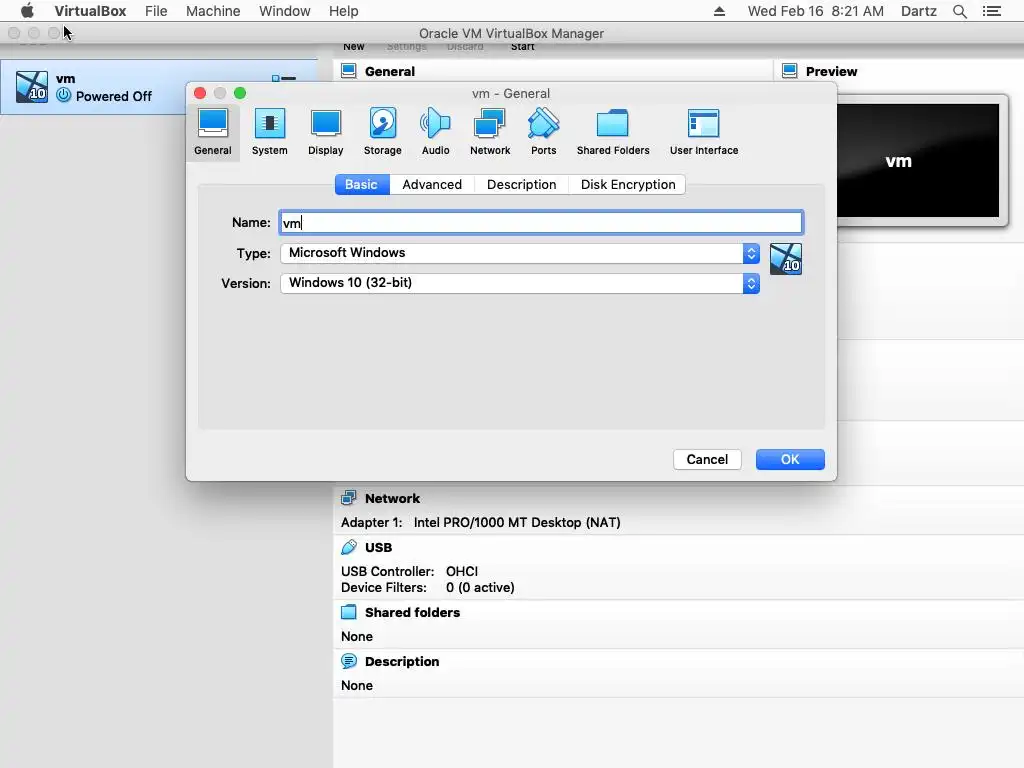Click the General section icon in details pane
The height and width of the screenshot is (768, 1024).
click(x=349, y=71)
